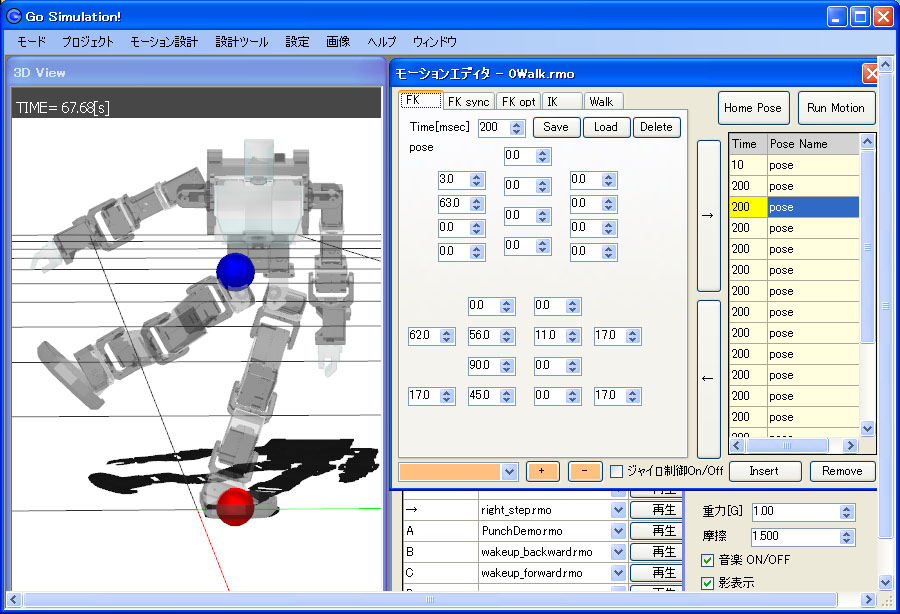900x614 pixels.
Task: Play the PunchDemo.rmo motion
Action: click(x=656, y=531)
